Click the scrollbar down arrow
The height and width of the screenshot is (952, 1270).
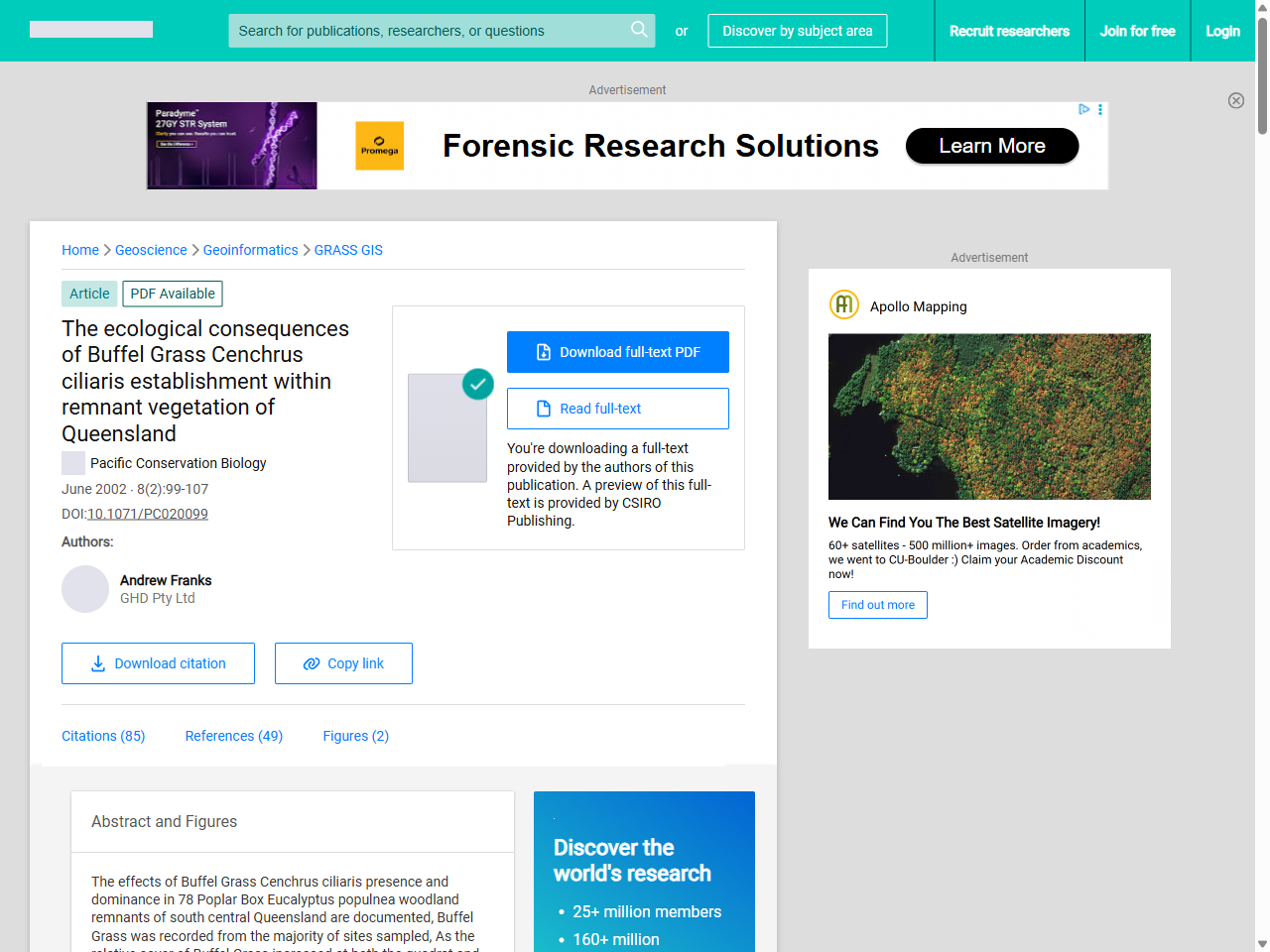(1261, 943)
